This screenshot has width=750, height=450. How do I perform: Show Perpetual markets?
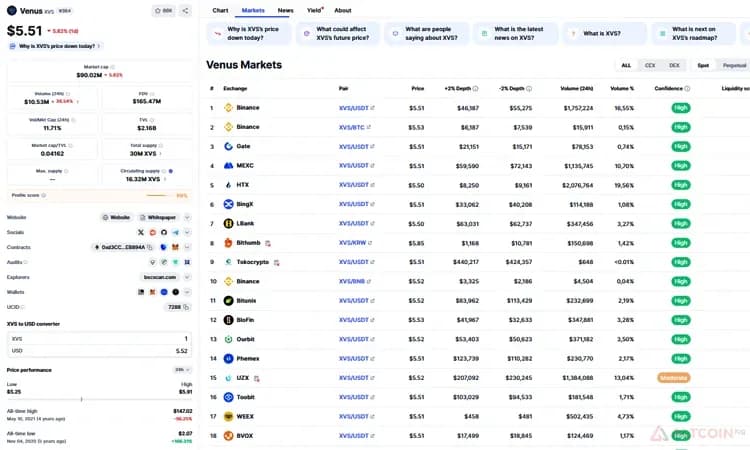(734, 66)
